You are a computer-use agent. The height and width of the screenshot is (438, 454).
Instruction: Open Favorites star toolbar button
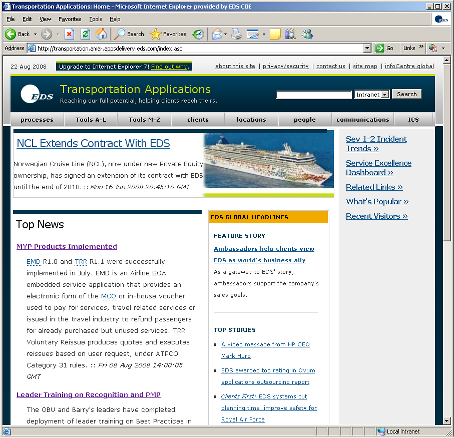168,34
